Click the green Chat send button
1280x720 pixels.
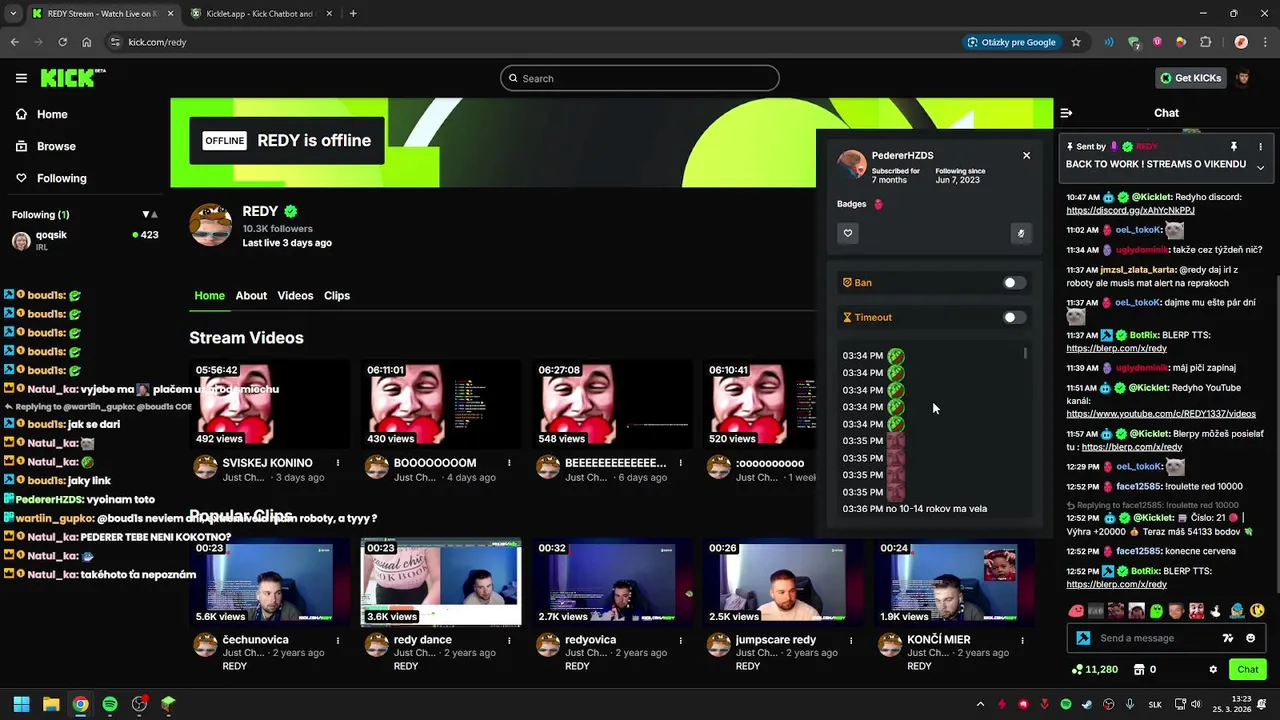pos(1248,670)
